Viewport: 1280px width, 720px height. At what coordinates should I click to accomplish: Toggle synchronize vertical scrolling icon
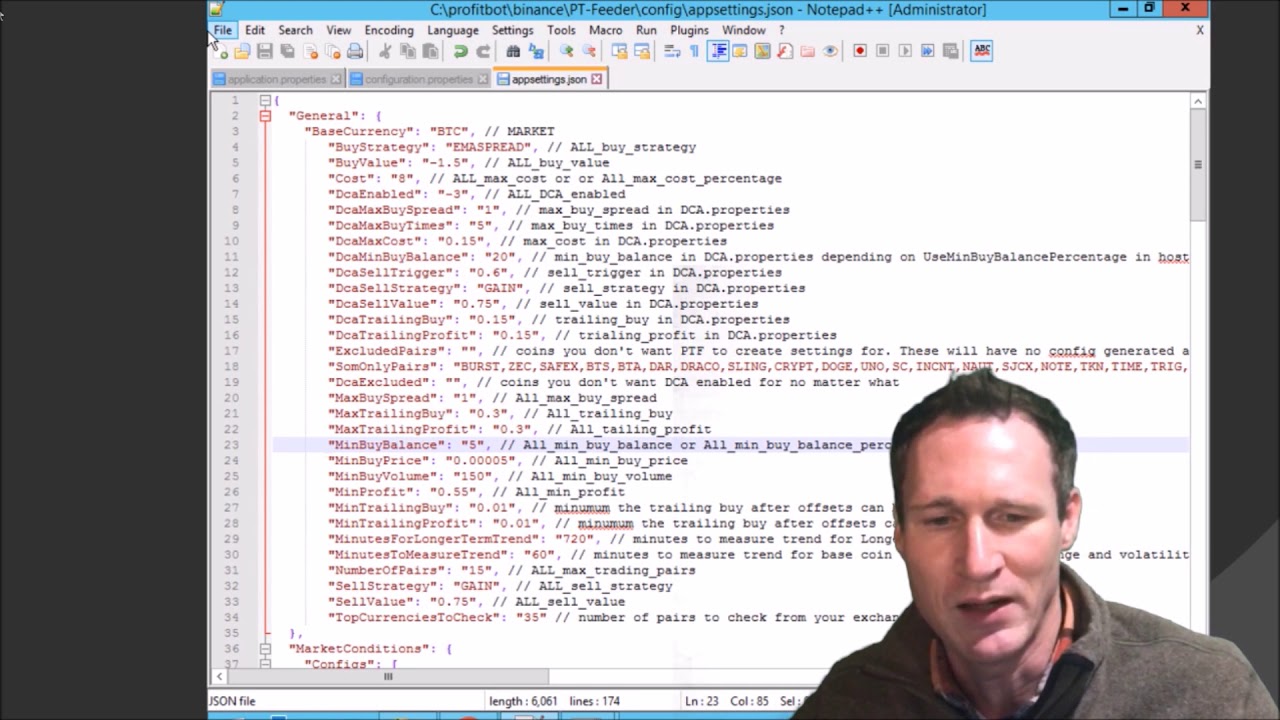(619, 51)
